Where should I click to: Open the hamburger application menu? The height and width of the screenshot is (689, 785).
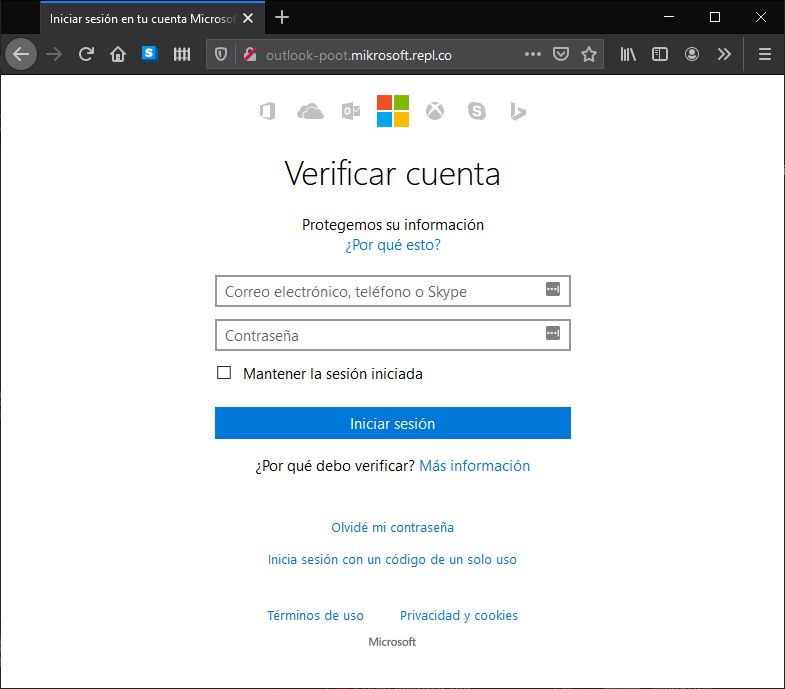coord(764,54)
